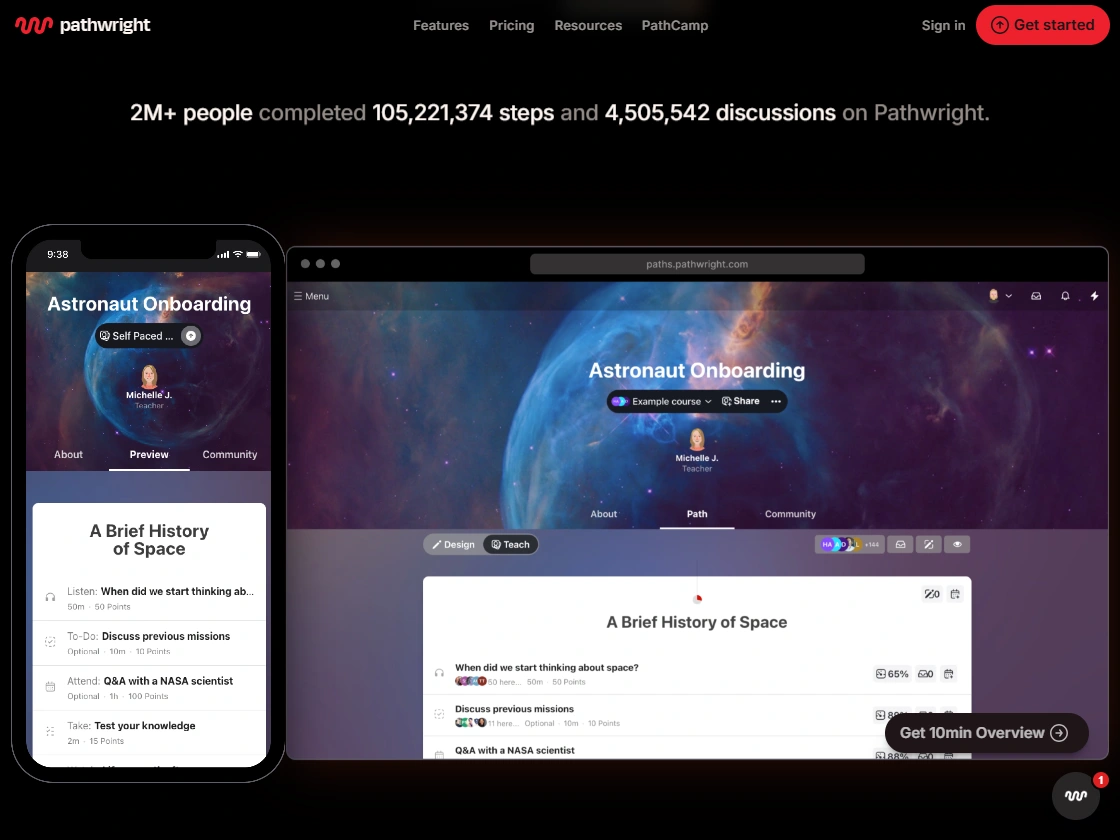Click the headphones icon on the first desktop step

coord(439,673)
